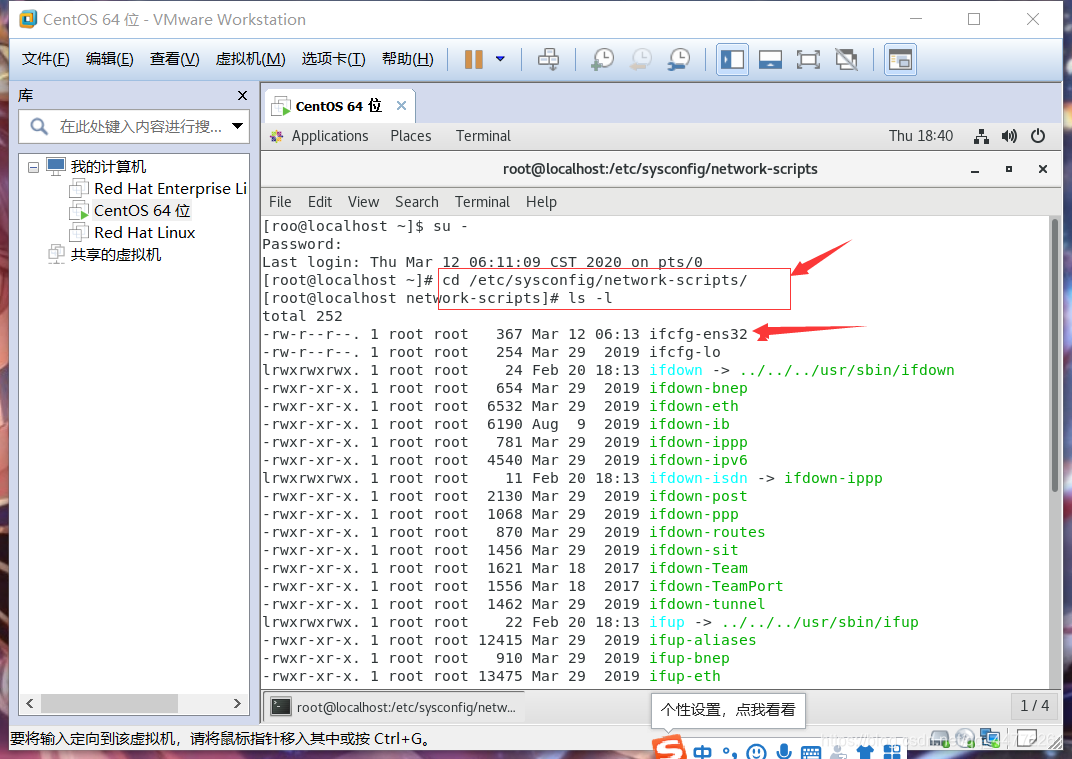The image size is (1072, 759).
Task: Toggle the thumbnail bar view button
Action: click(x=770, y=59)
